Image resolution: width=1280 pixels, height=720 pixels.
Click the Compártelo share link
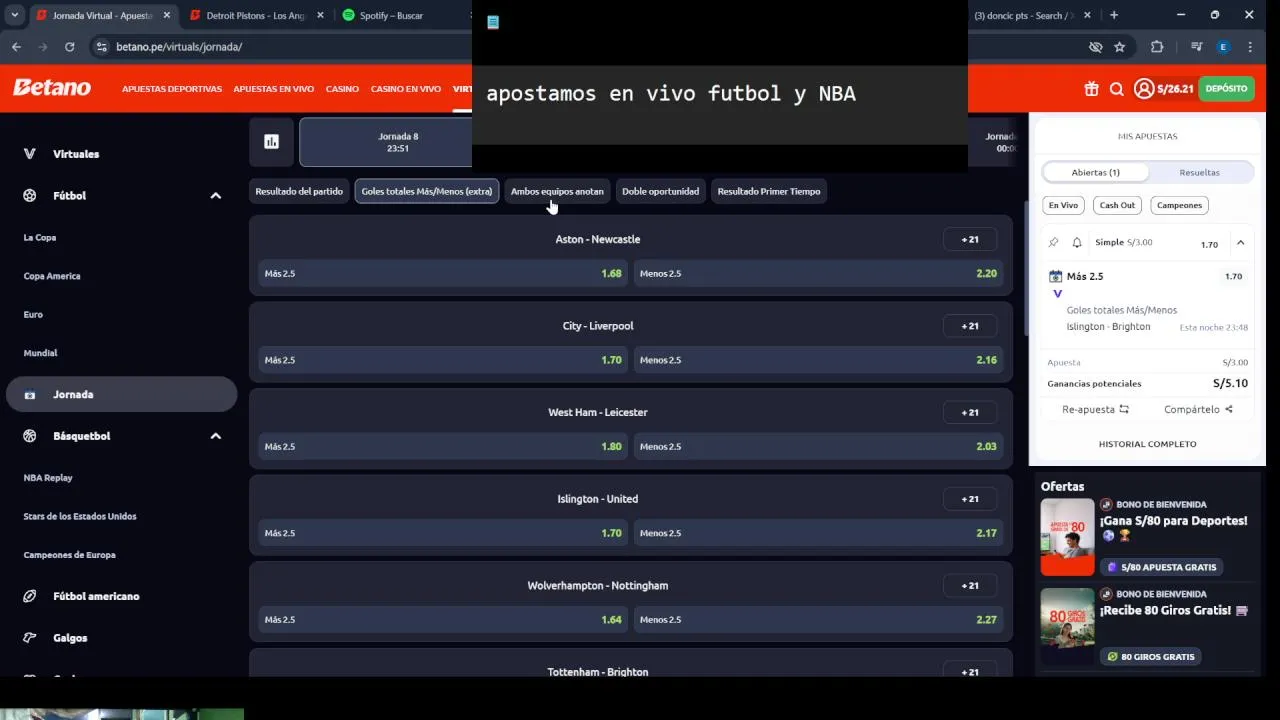click(1198, 409)
